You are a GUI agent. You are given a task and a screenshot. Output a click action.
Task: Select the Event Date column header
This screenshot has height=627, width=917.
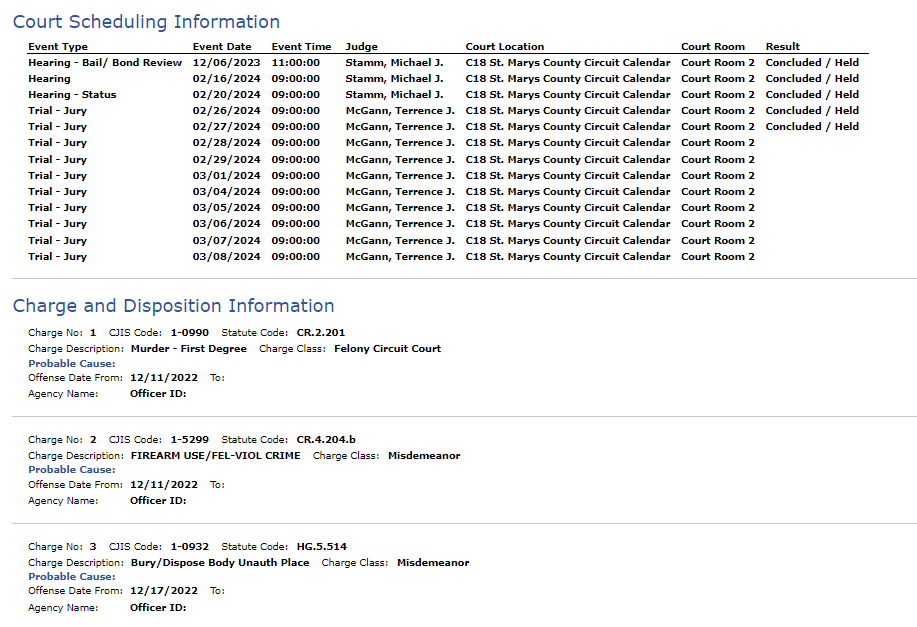[x=222, y=47]
